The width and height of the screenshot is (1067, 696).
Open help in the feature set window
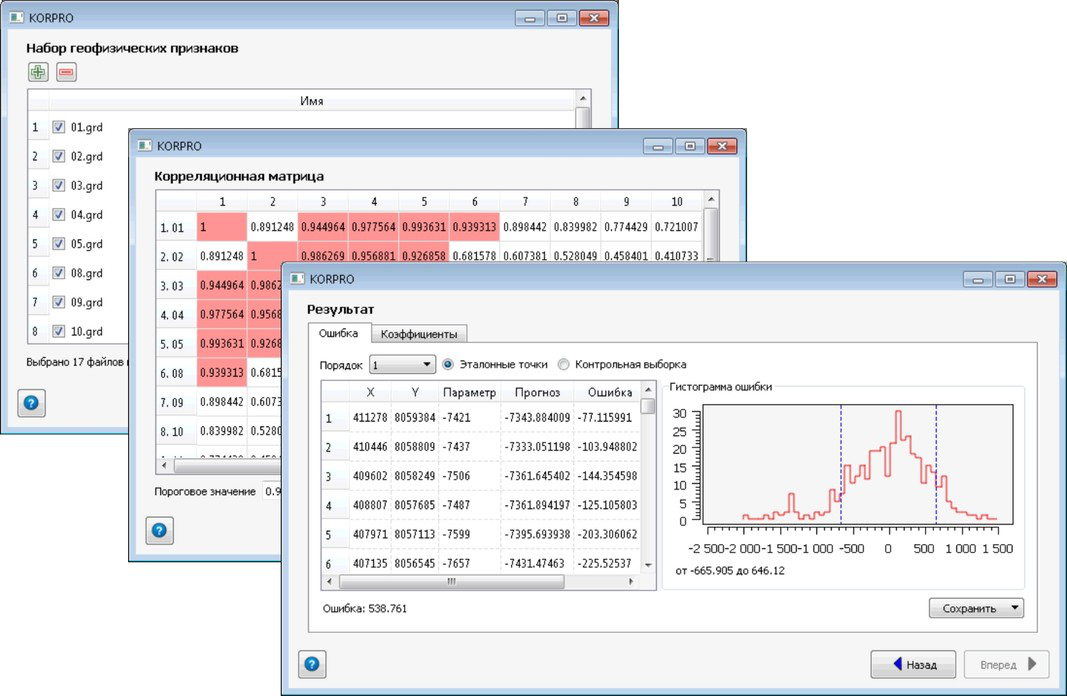point(31,403)
